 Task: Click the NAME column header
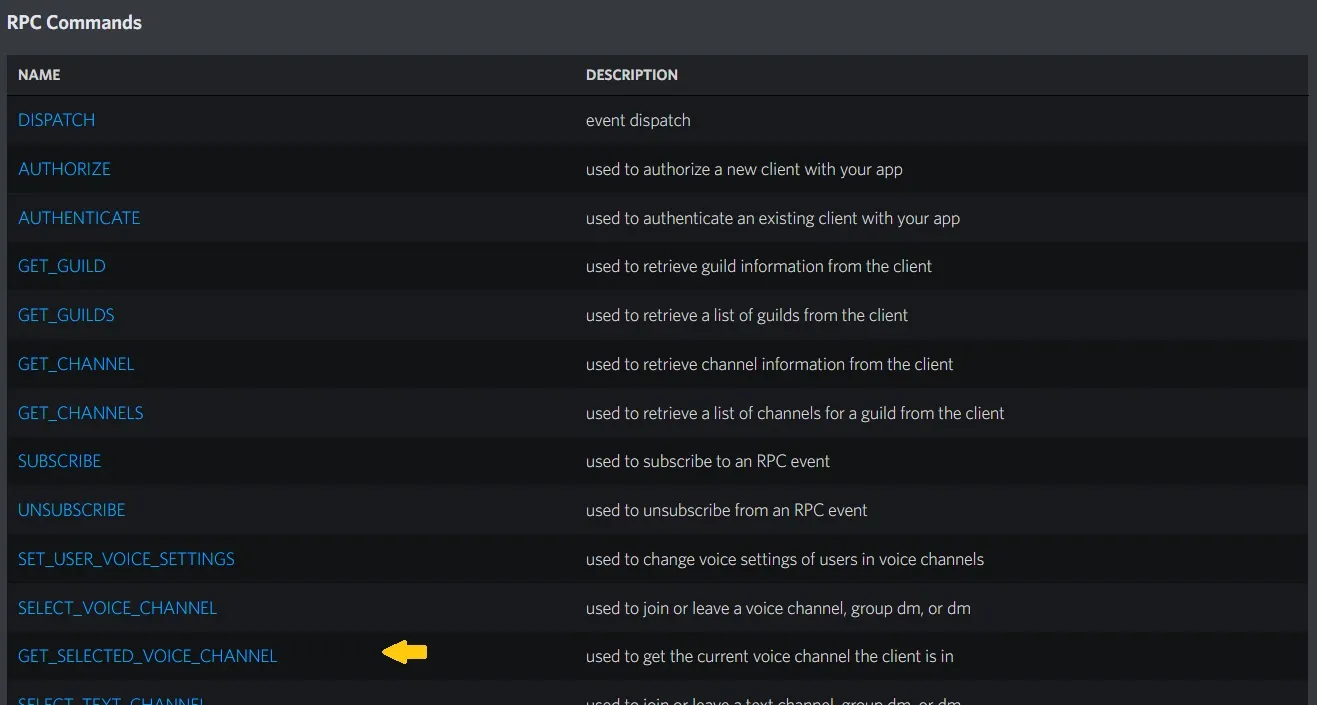(39, 74)
